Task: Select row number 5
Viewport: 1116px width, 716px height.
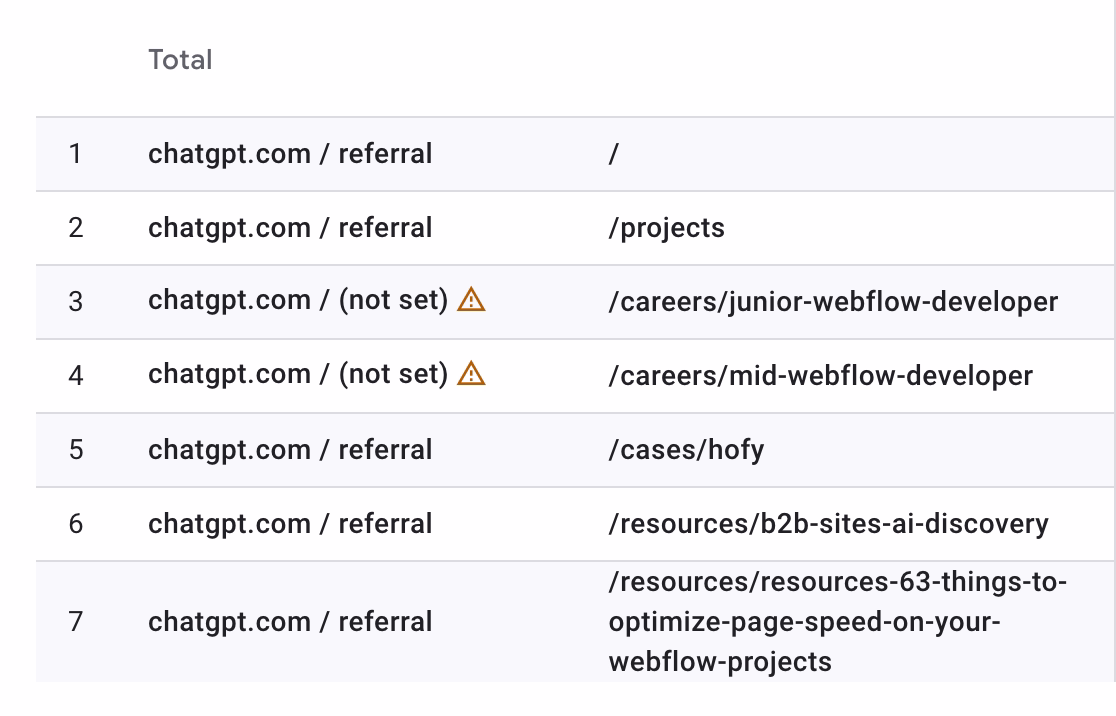Action: click(x=76, y=450)
